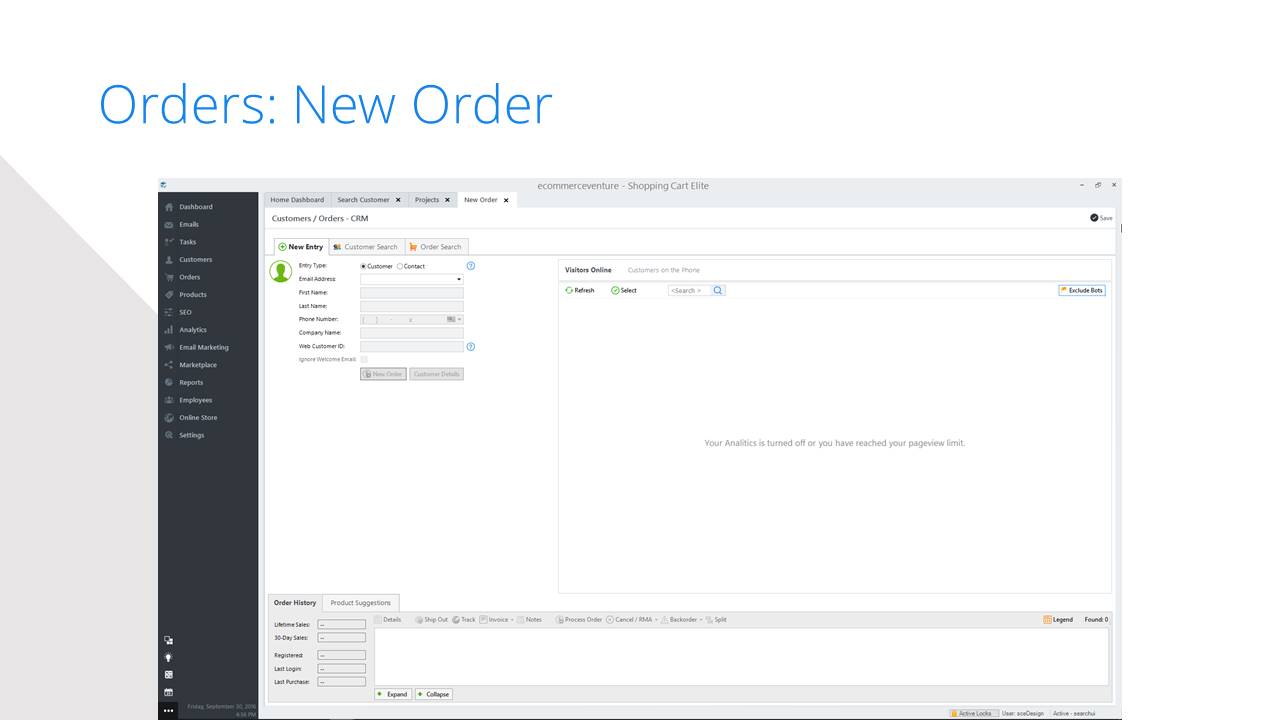Click the calculator icon at the sidebar bottom
The image size is (1280, 720).
[168, 674]
